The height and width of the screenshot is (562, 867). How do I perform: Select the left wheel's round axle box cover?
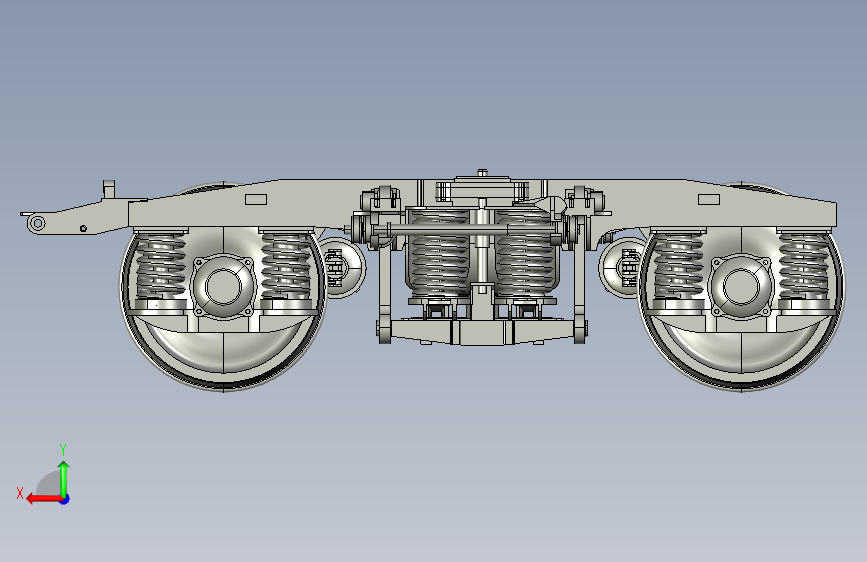click(x=223, y=287)
